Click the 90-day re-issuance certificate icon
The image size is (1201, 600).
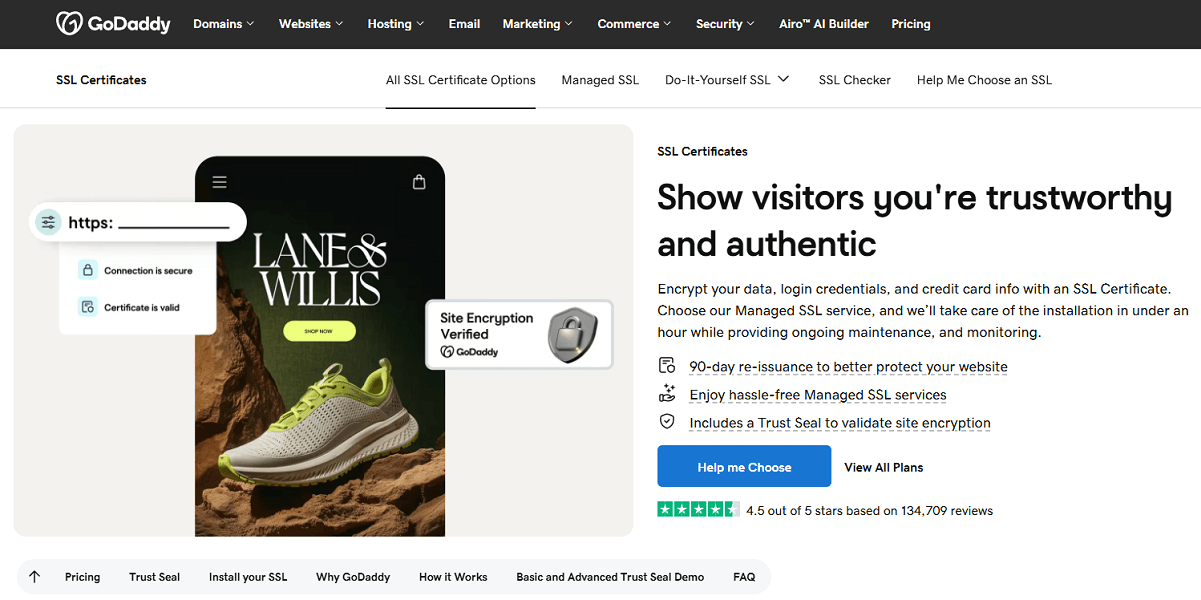667,366
